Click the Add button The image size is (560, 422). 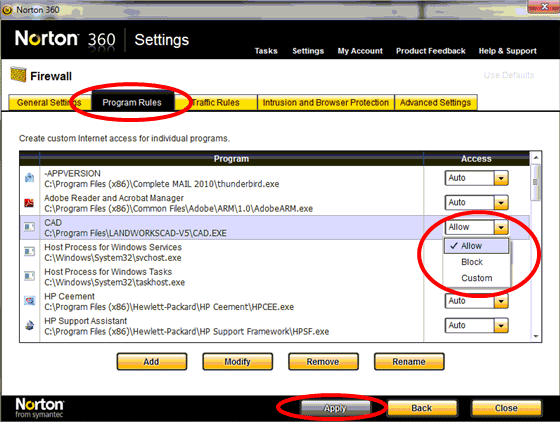151,362
